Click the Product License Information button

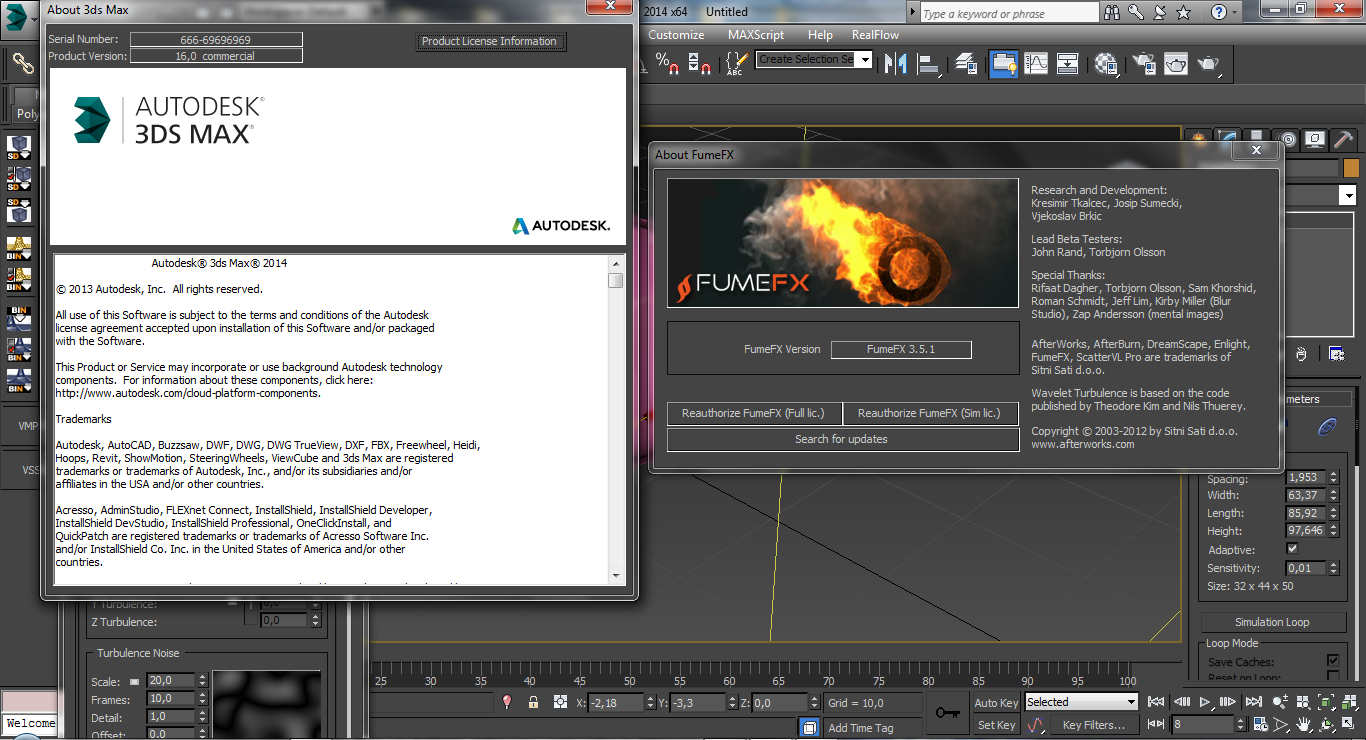click(492, 42)
